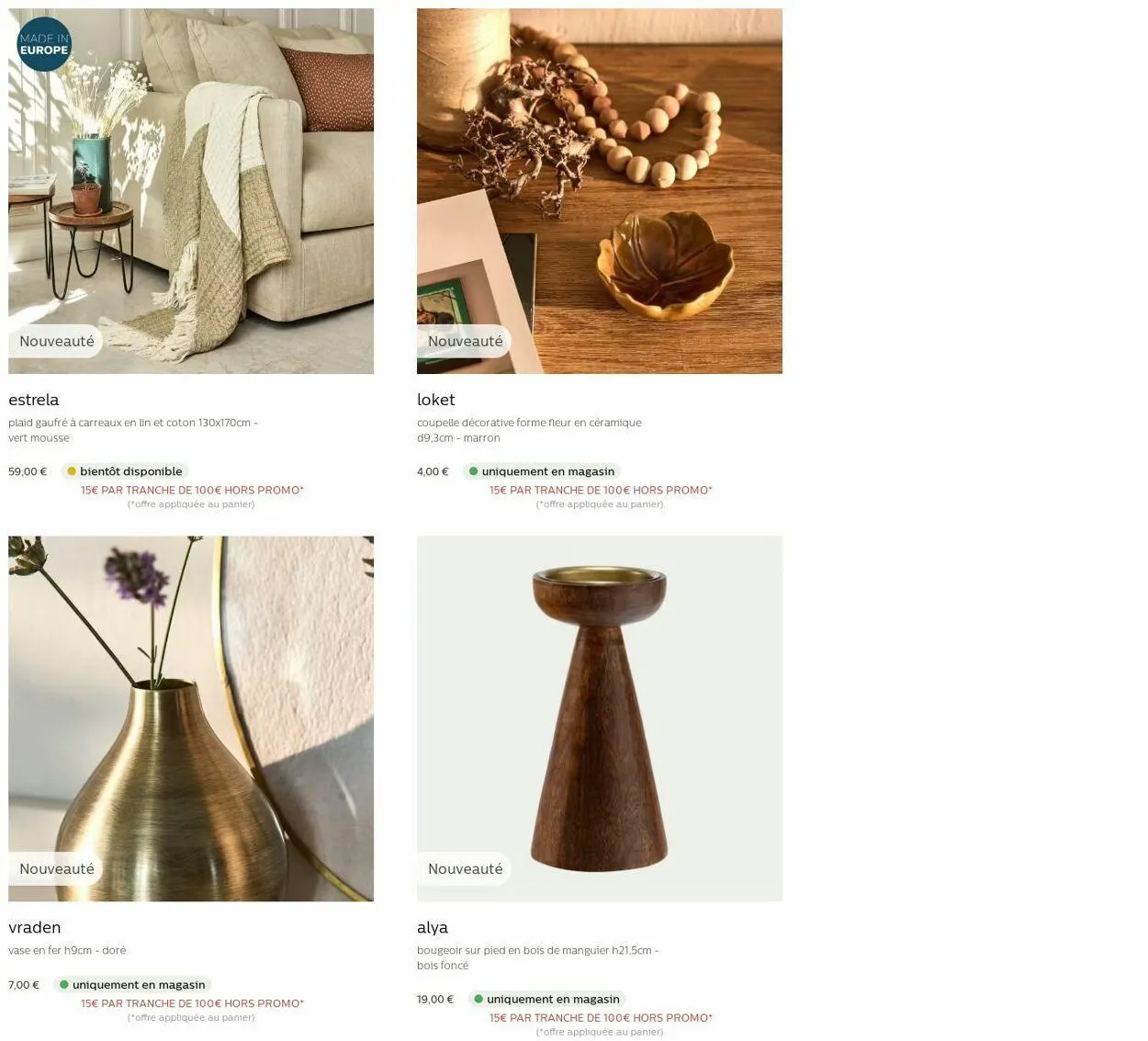
Task: Click the vraden product title
Action: point(35,927)
